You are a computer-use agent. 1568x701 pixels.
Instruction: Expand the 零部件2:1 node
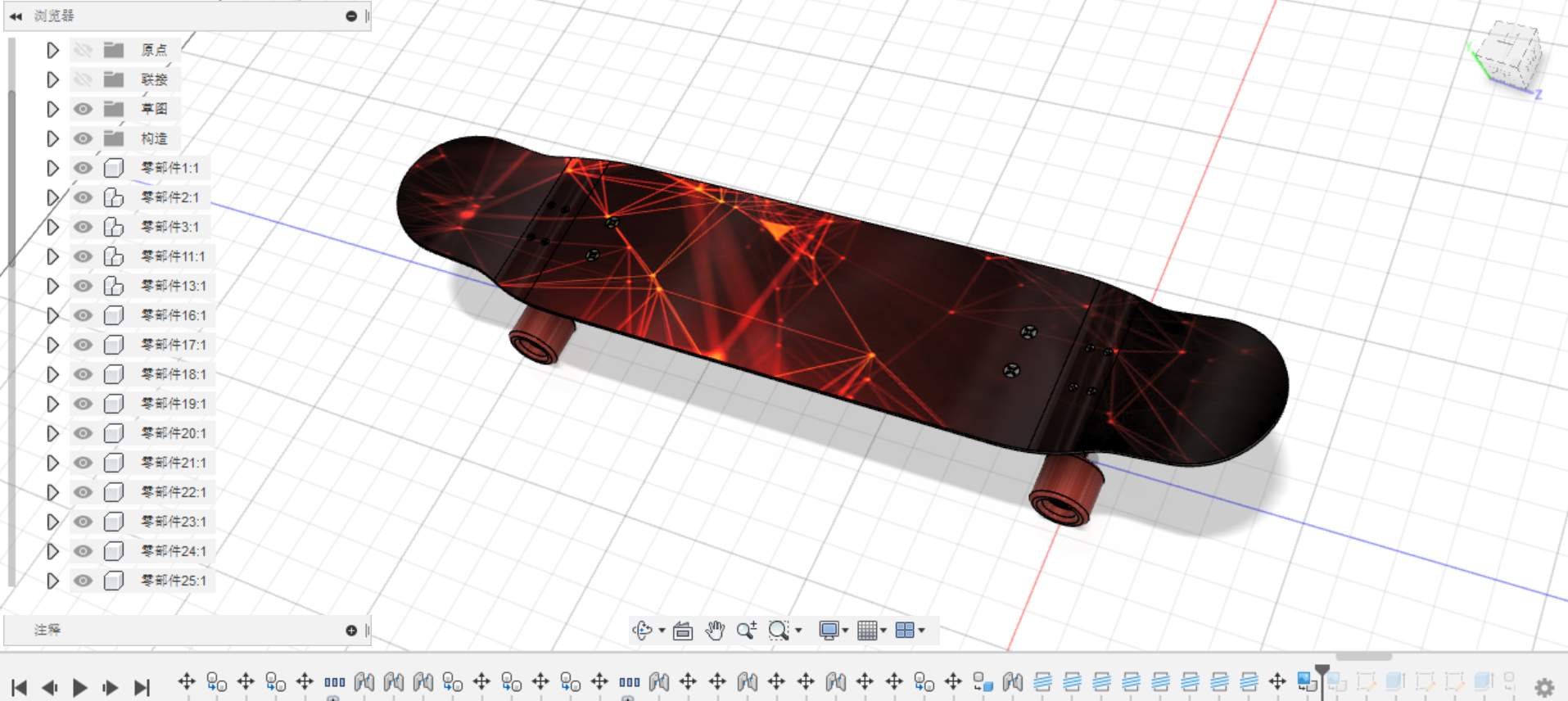pyautogui.click(x=52, y=197)
